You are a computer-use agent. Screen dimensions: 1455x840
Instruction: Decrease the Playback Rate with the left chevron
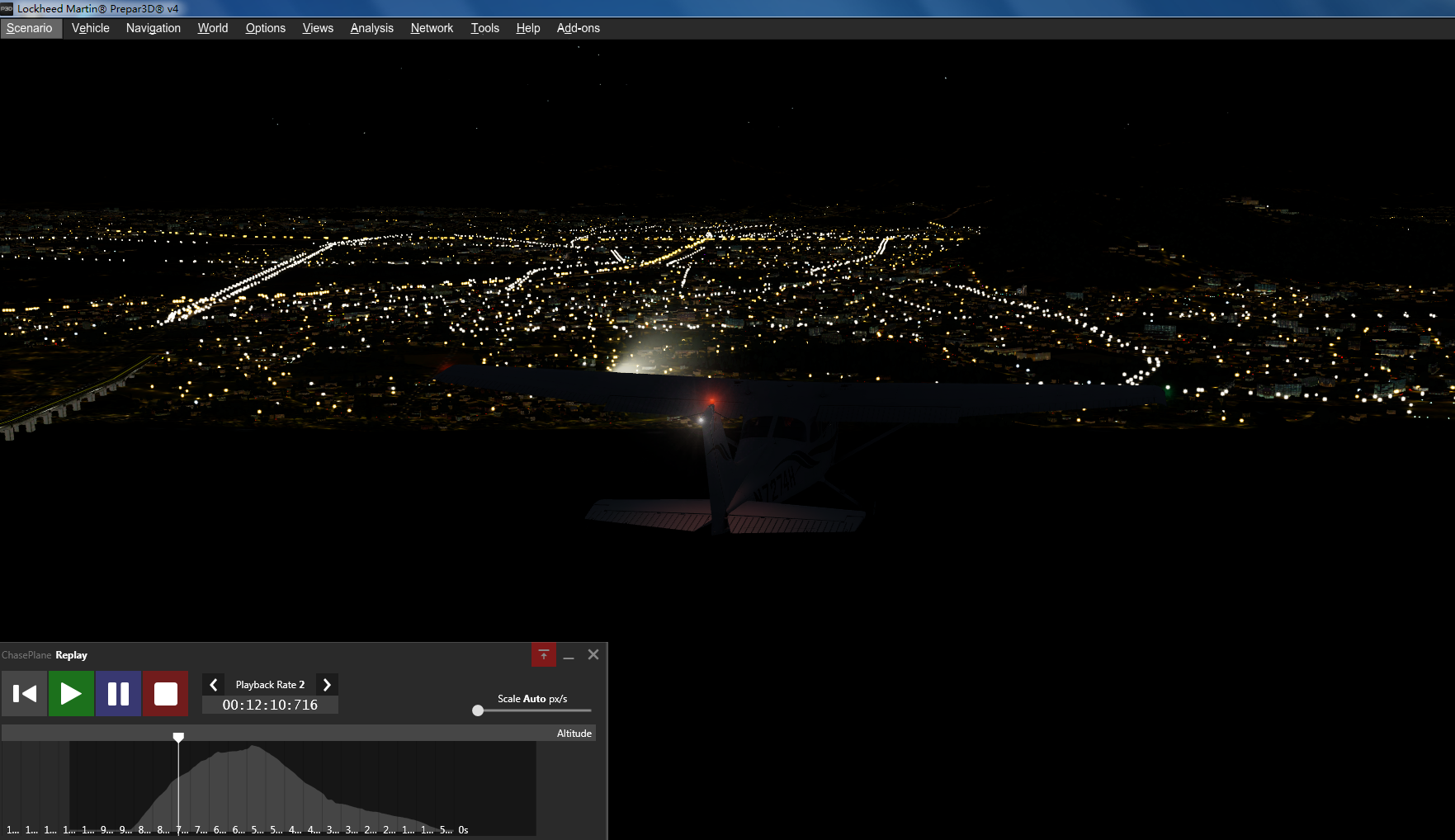[213, 684]
